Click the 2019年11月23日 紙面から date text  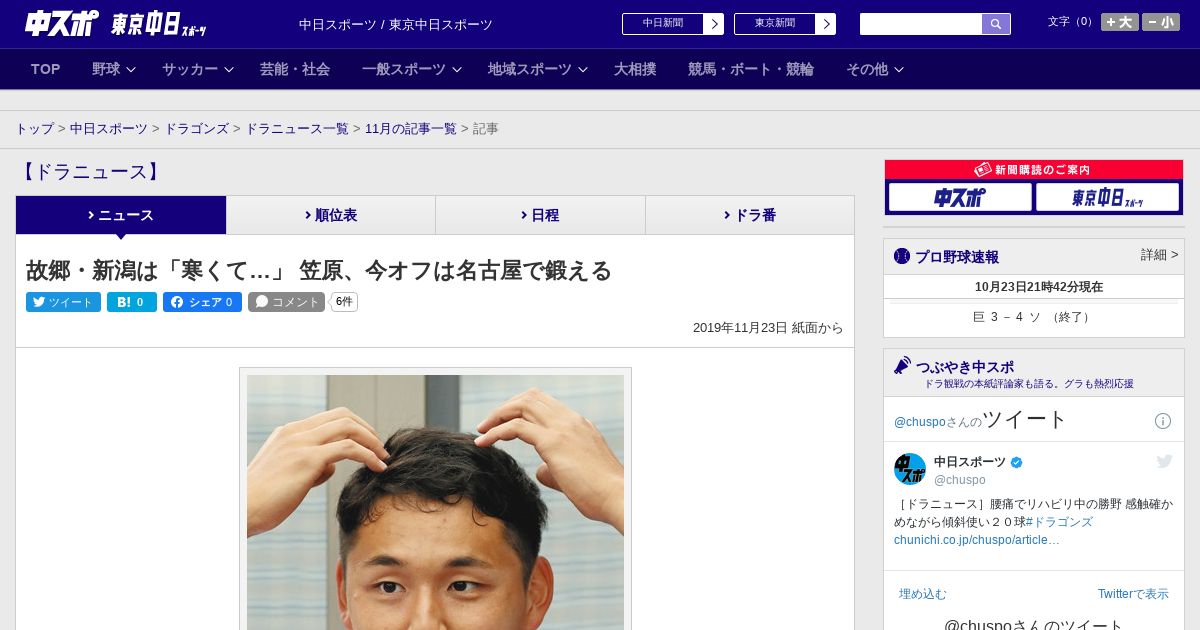768,328
